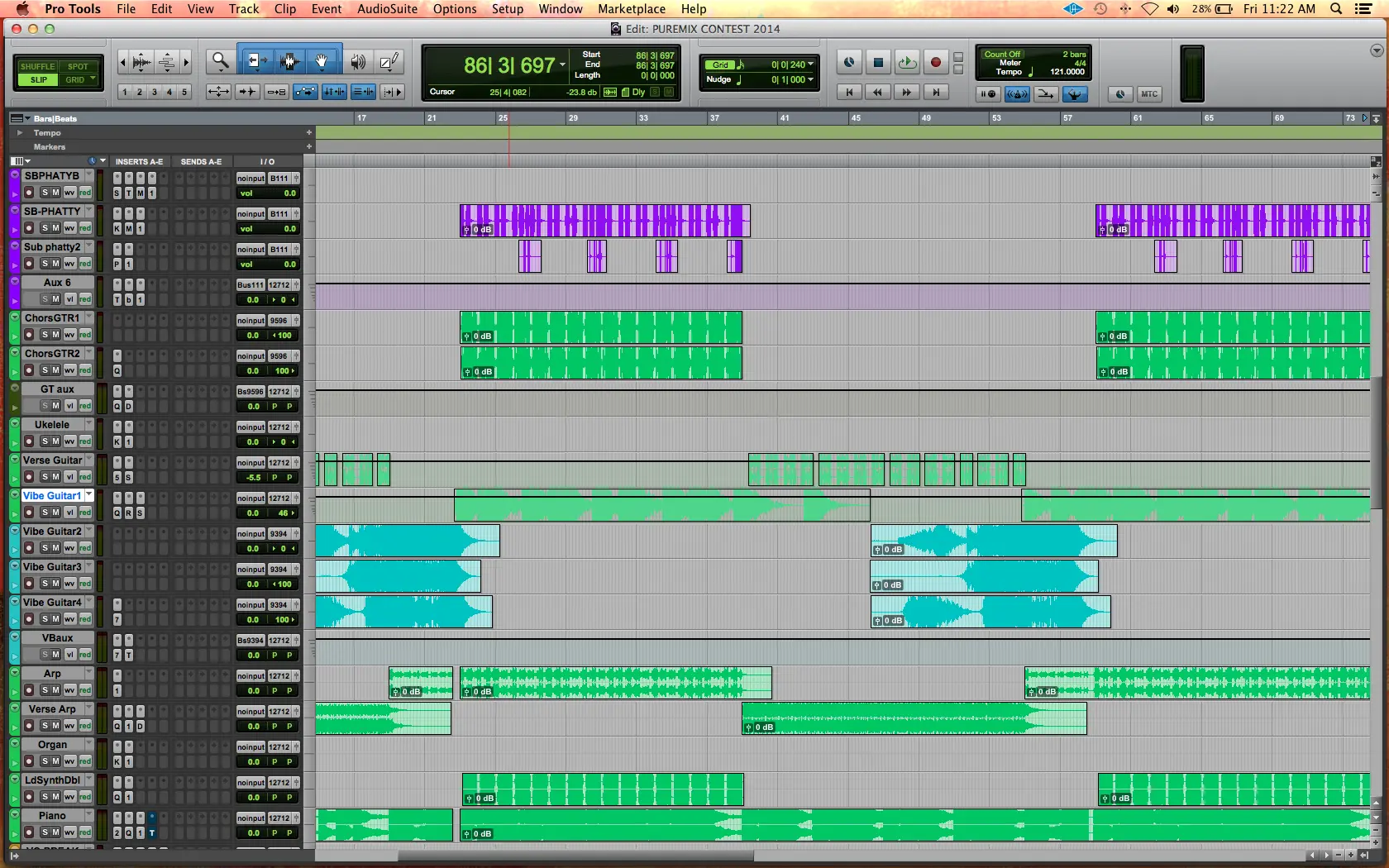This screenshot has height=868, width=1389.
Task: Toggle Link Timeline and Edit Selection
Action: 334,92
